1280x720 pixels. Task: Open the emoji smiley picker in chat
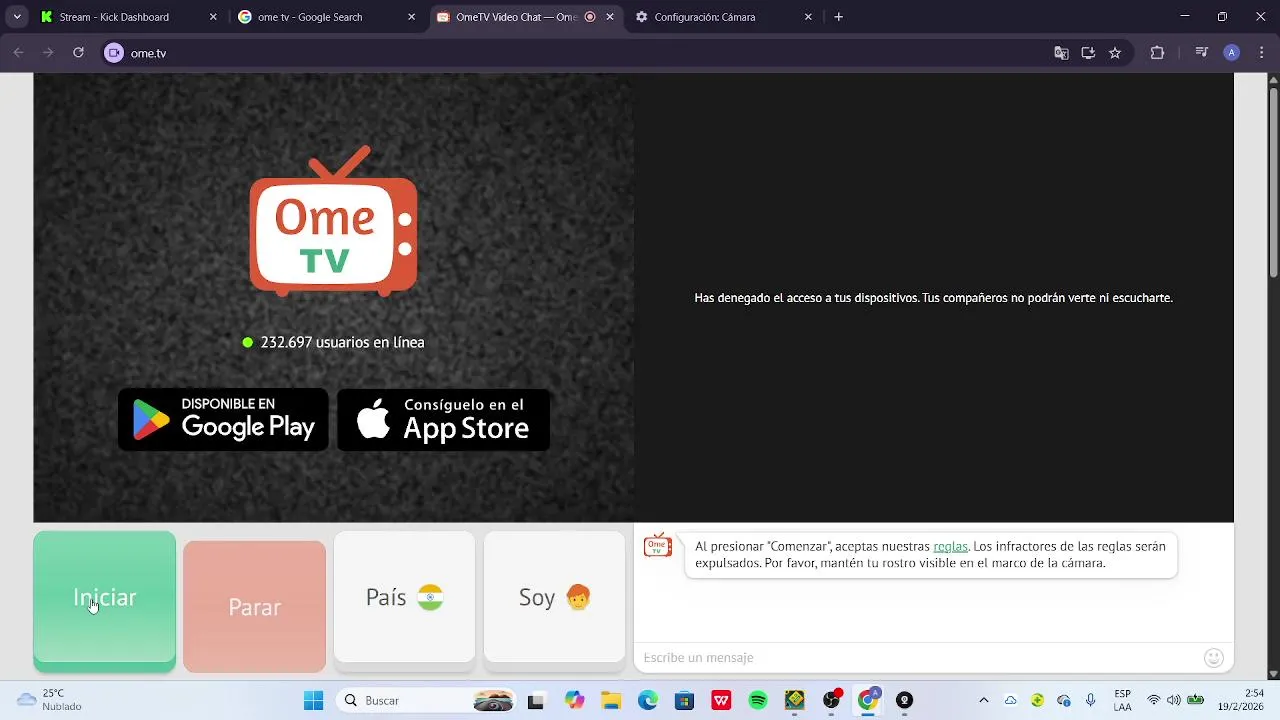1214,657
